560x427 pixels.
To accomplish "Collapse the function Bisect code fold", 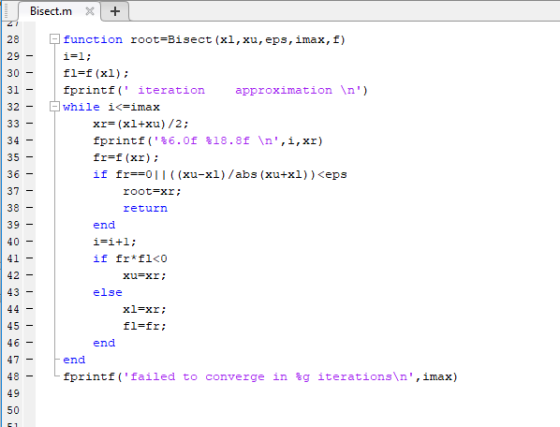I will [x=55, y=39].
